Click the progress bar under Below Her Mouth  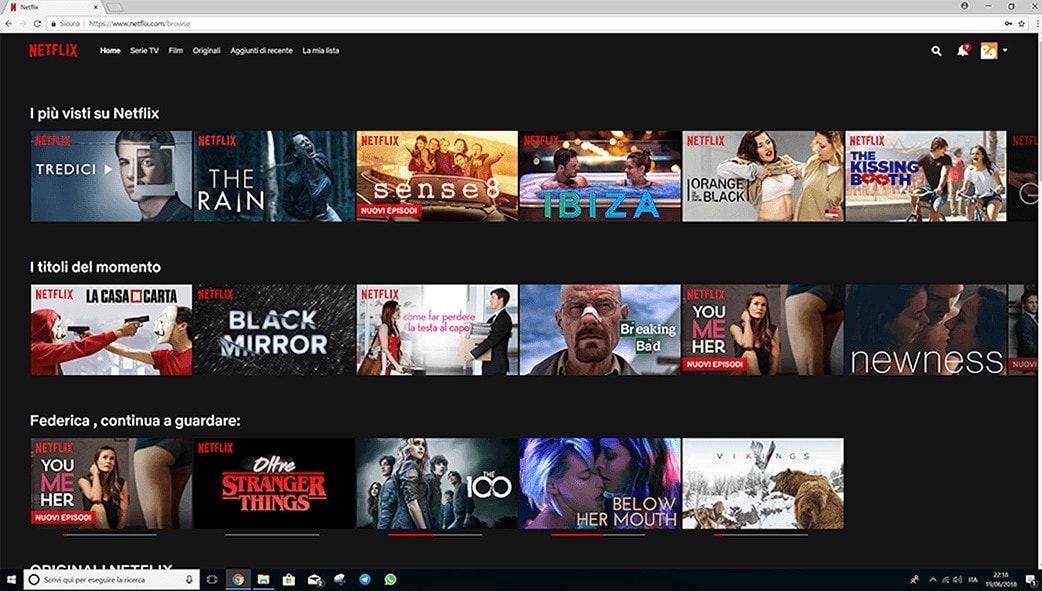point(598,534)
